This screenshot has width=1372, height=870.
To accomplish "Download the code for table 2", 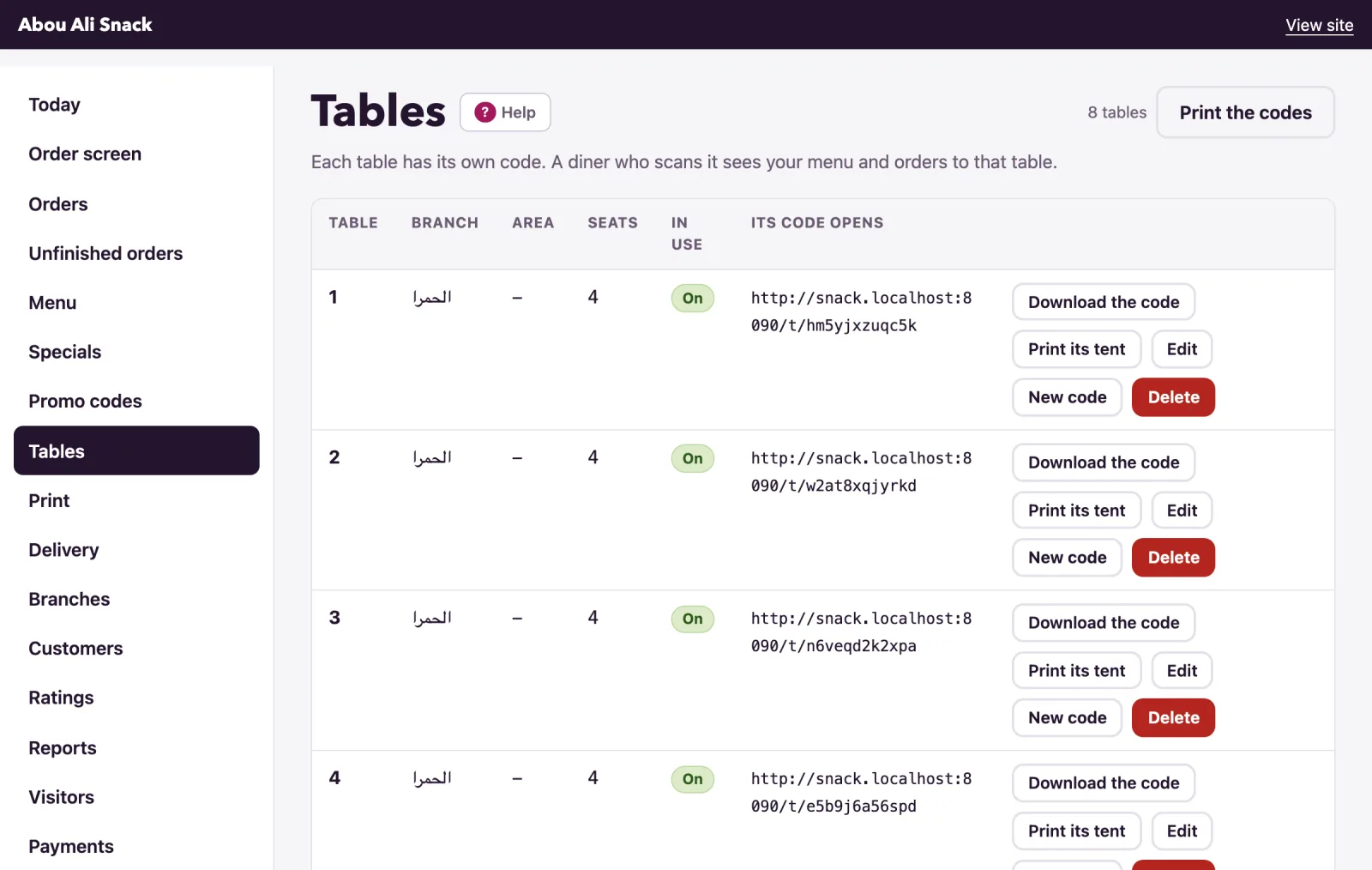I will (1104, 462).
